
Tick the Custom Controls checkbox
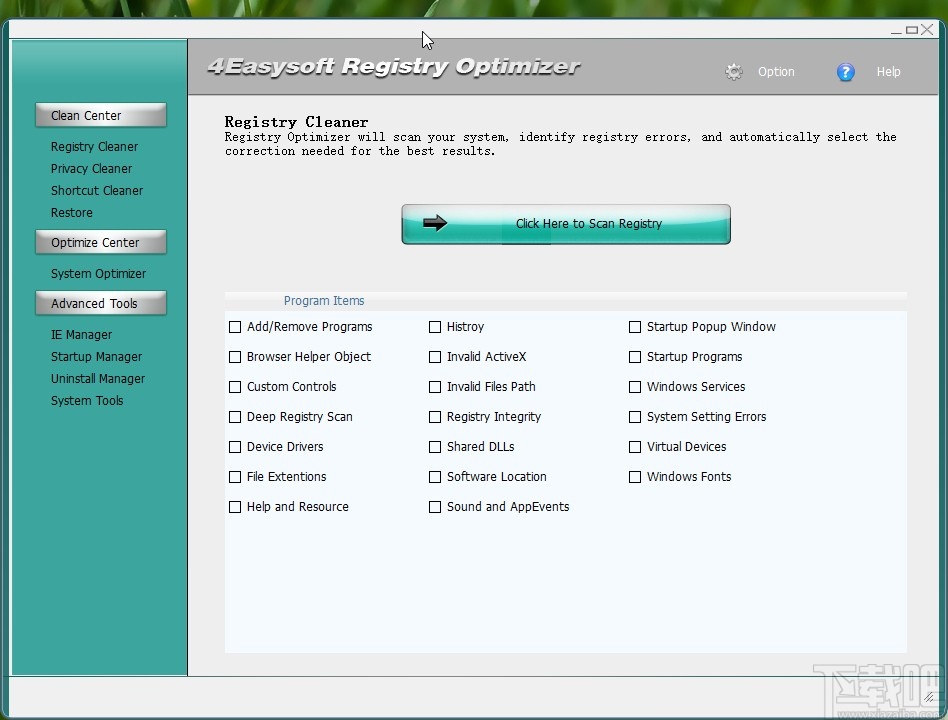coord(235,387)
